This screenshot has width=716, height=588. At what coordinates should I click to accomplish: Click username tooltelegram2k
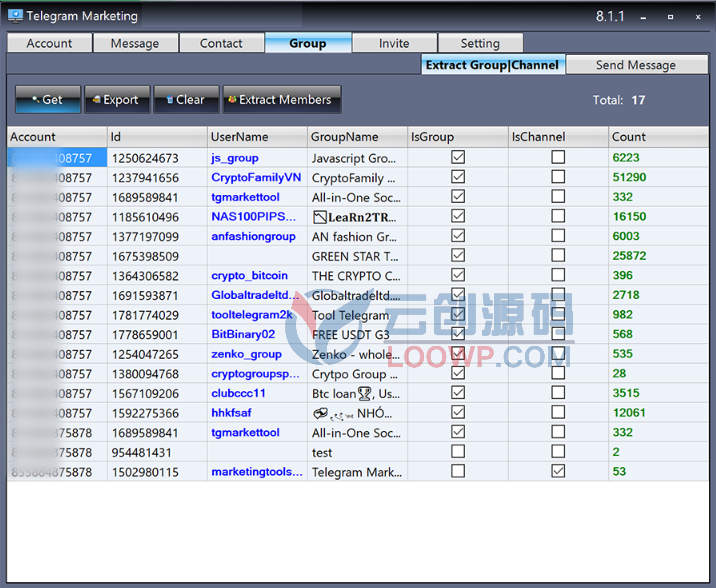pyautogui.click(x=252, y=315)
